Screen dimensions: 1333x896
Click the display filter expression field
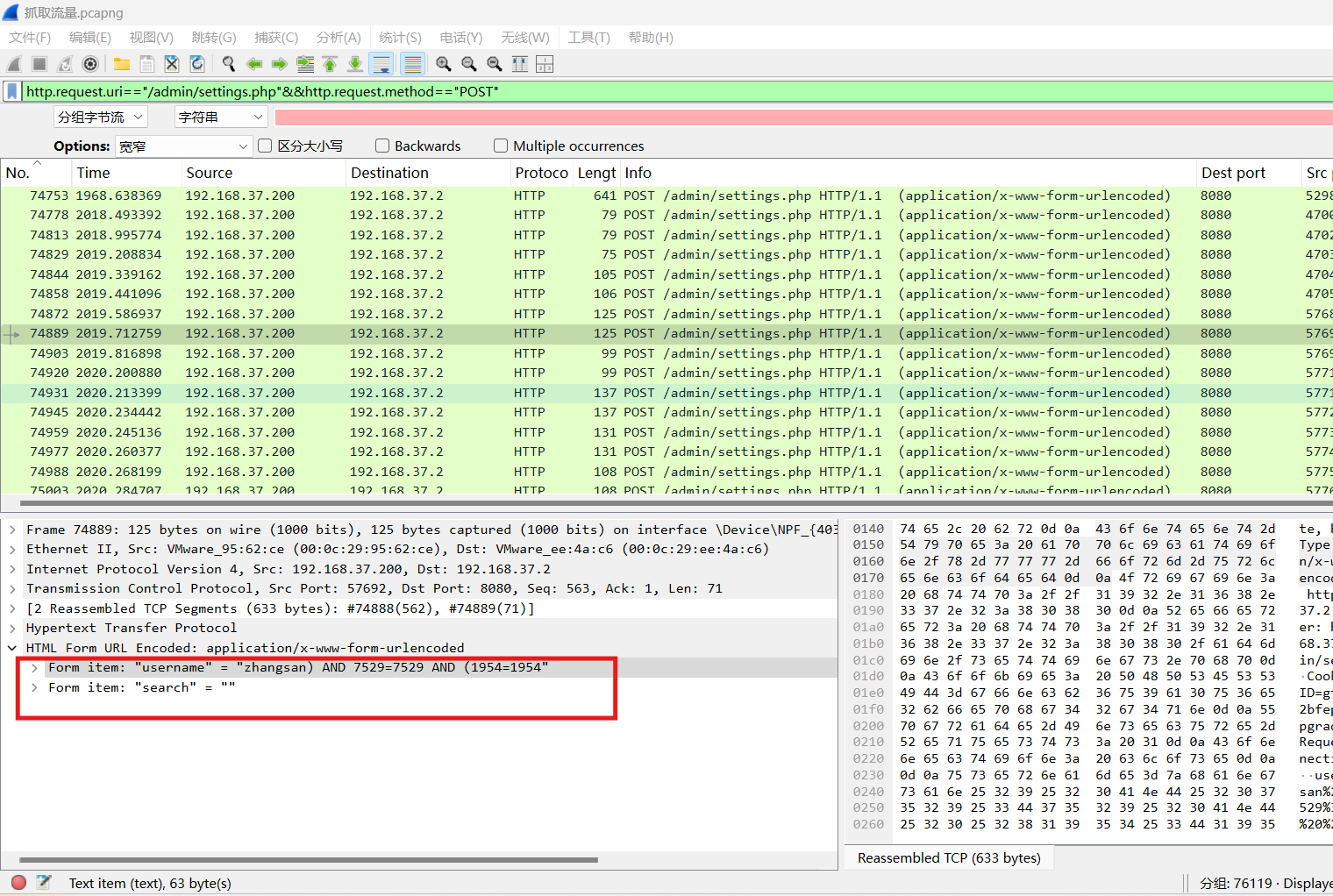tap(675, 91)
